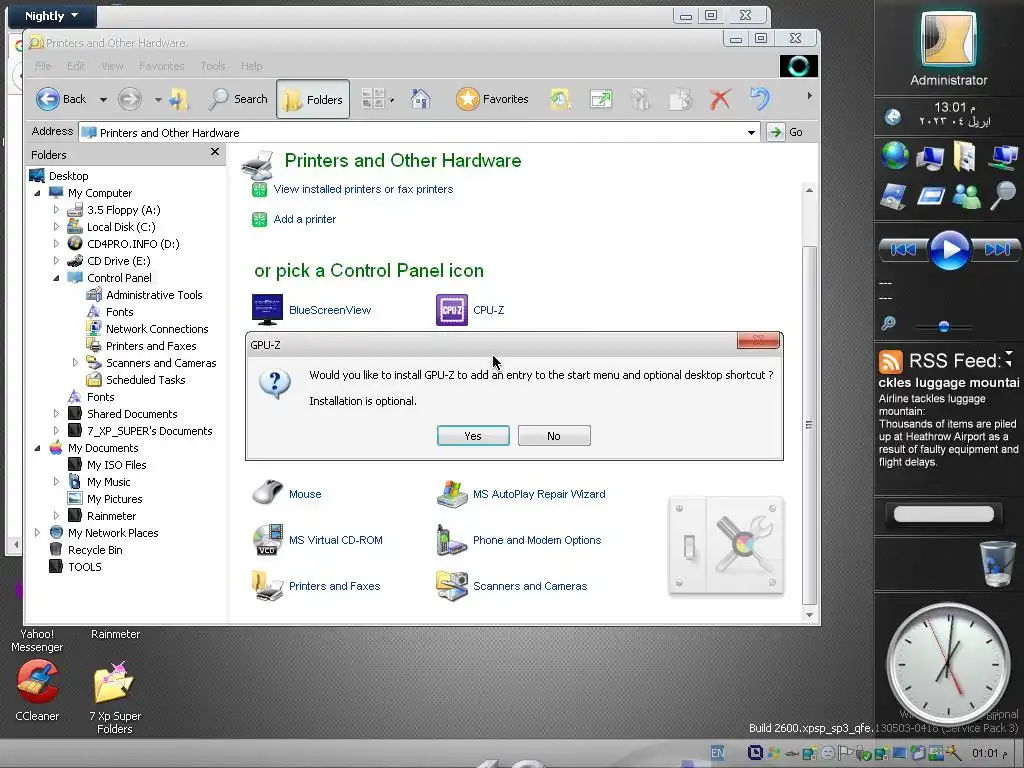Click the scroll down arrow in main pane
The height and width of the screenshot is (768, 1024).
tap(809, 615)
